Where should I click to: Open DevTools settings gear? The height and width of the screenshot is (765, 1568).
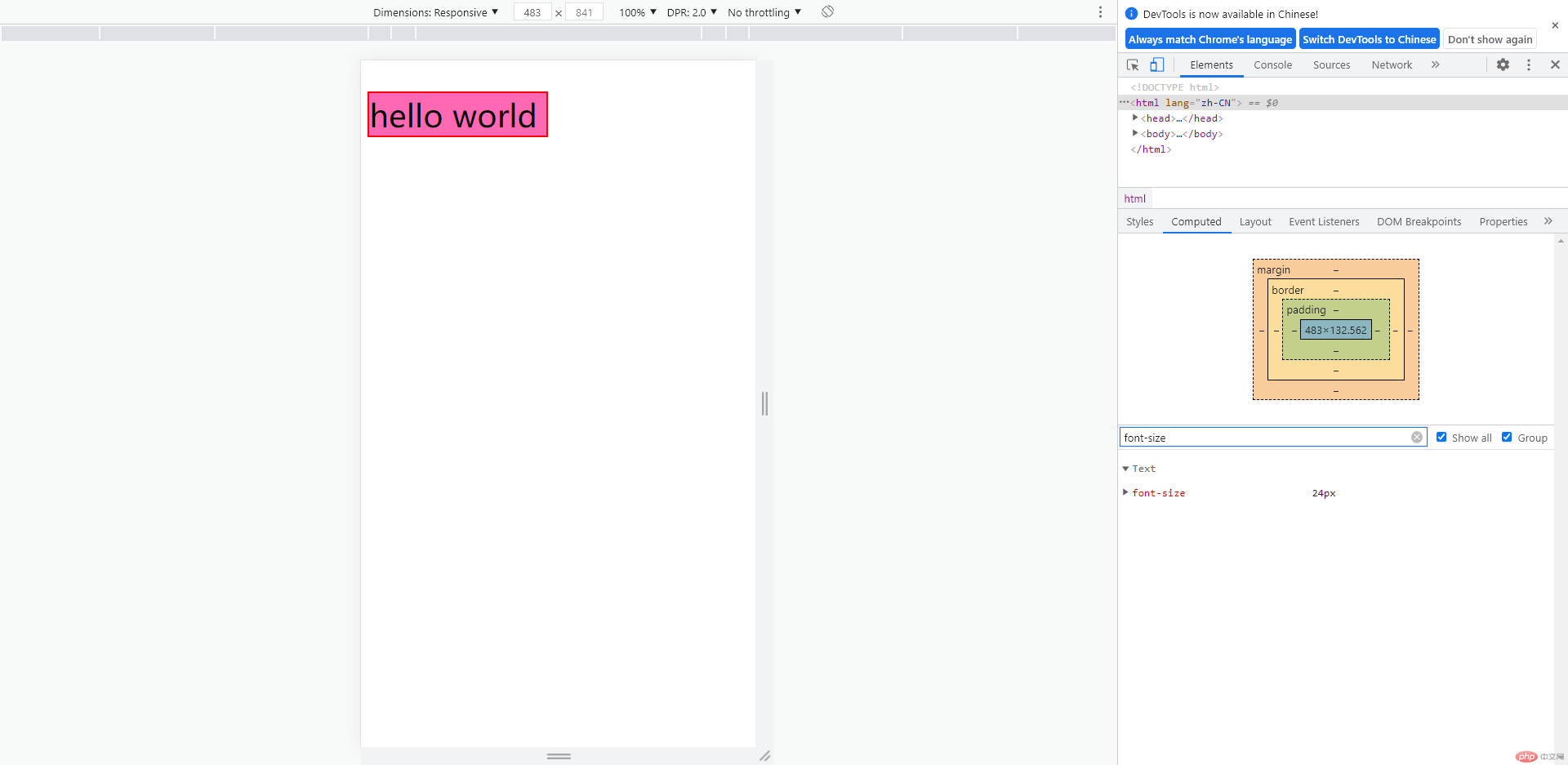(1503, 64)
